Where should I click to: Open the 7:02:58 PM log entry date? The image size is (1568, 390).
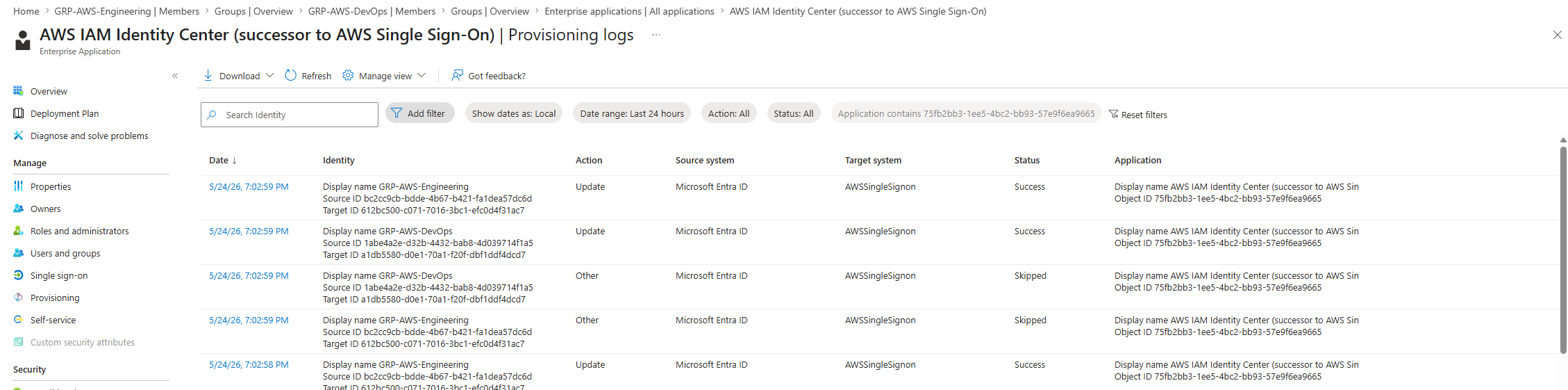point(249,364)
